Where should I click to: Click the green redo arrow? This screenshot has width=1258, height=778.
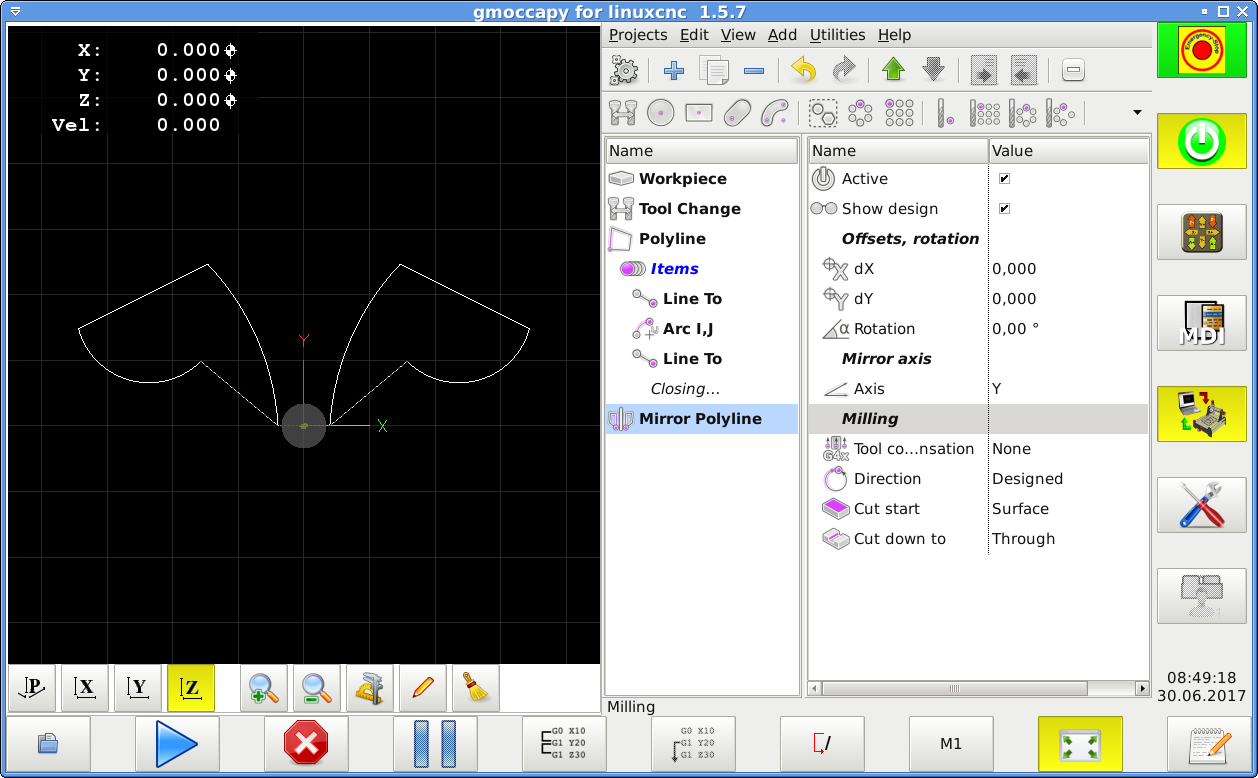[x=844, y=70]
